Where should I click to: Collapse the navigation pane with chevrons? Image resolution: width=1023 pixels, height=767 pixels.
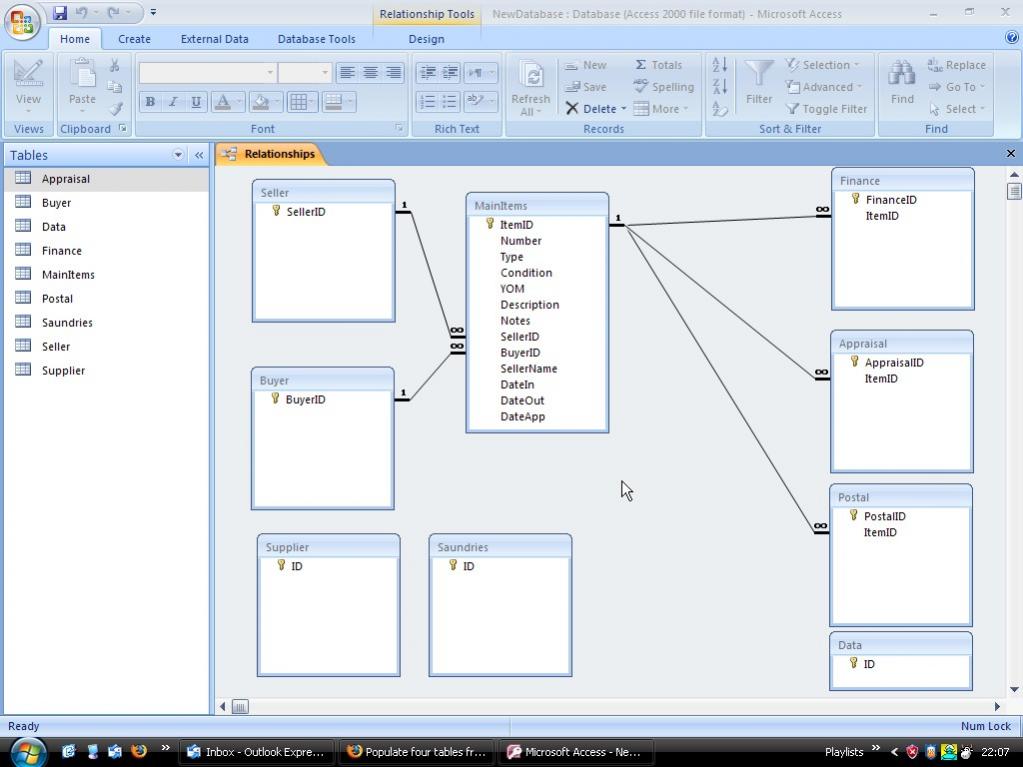[198, 155]
